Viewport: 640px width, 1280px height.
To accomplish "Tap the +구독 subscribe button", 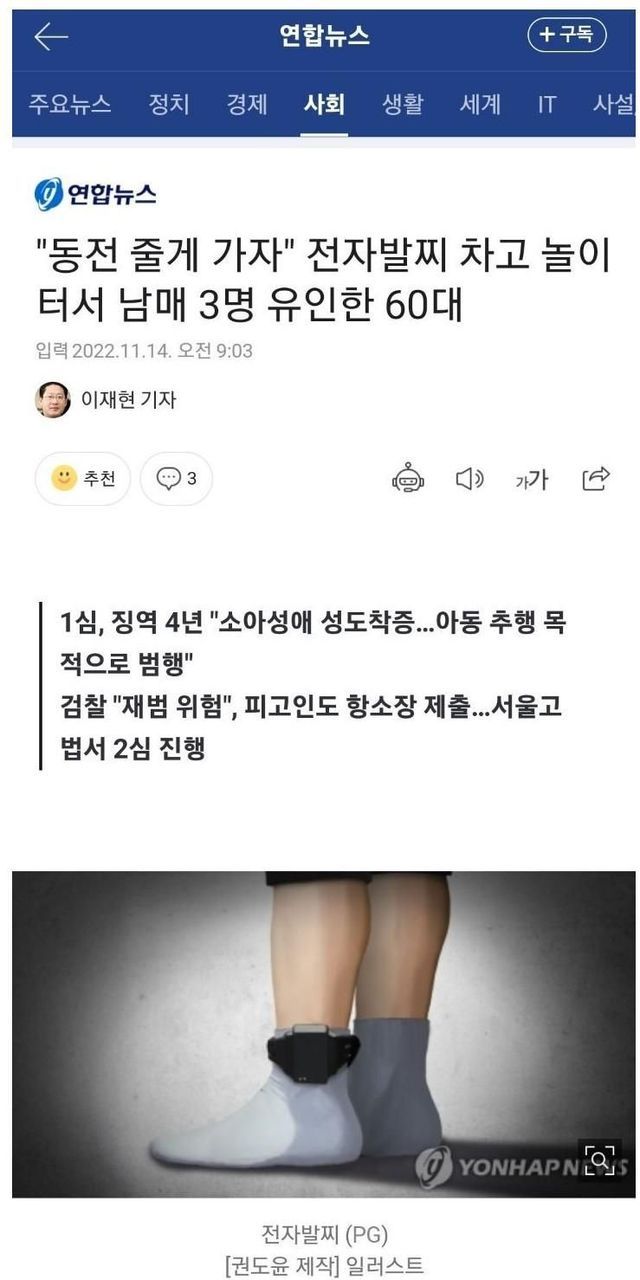I will (x=567, y=36).
